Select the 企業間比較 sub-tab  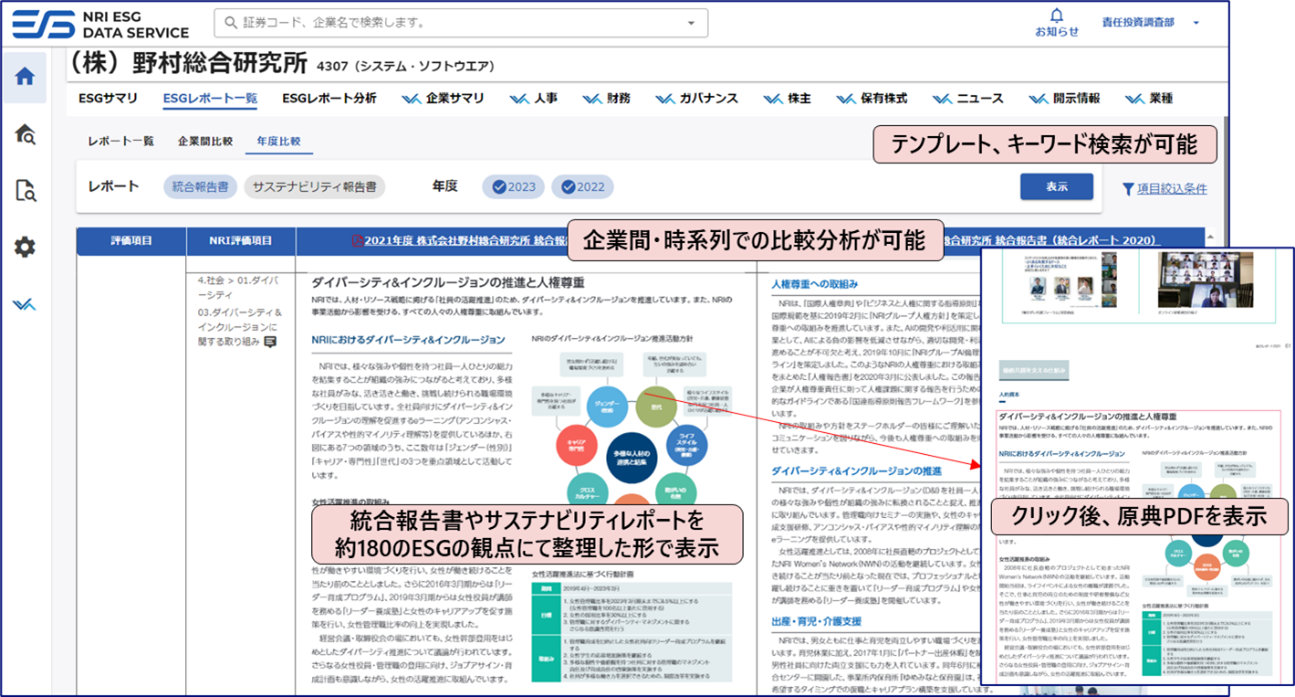coord(205,141)
